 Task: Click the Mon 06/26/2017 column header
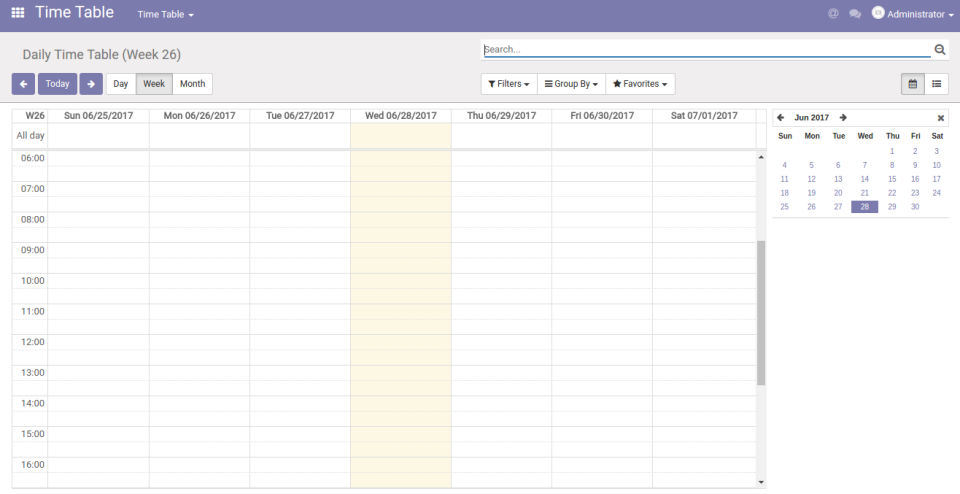(x=200, y=116)
